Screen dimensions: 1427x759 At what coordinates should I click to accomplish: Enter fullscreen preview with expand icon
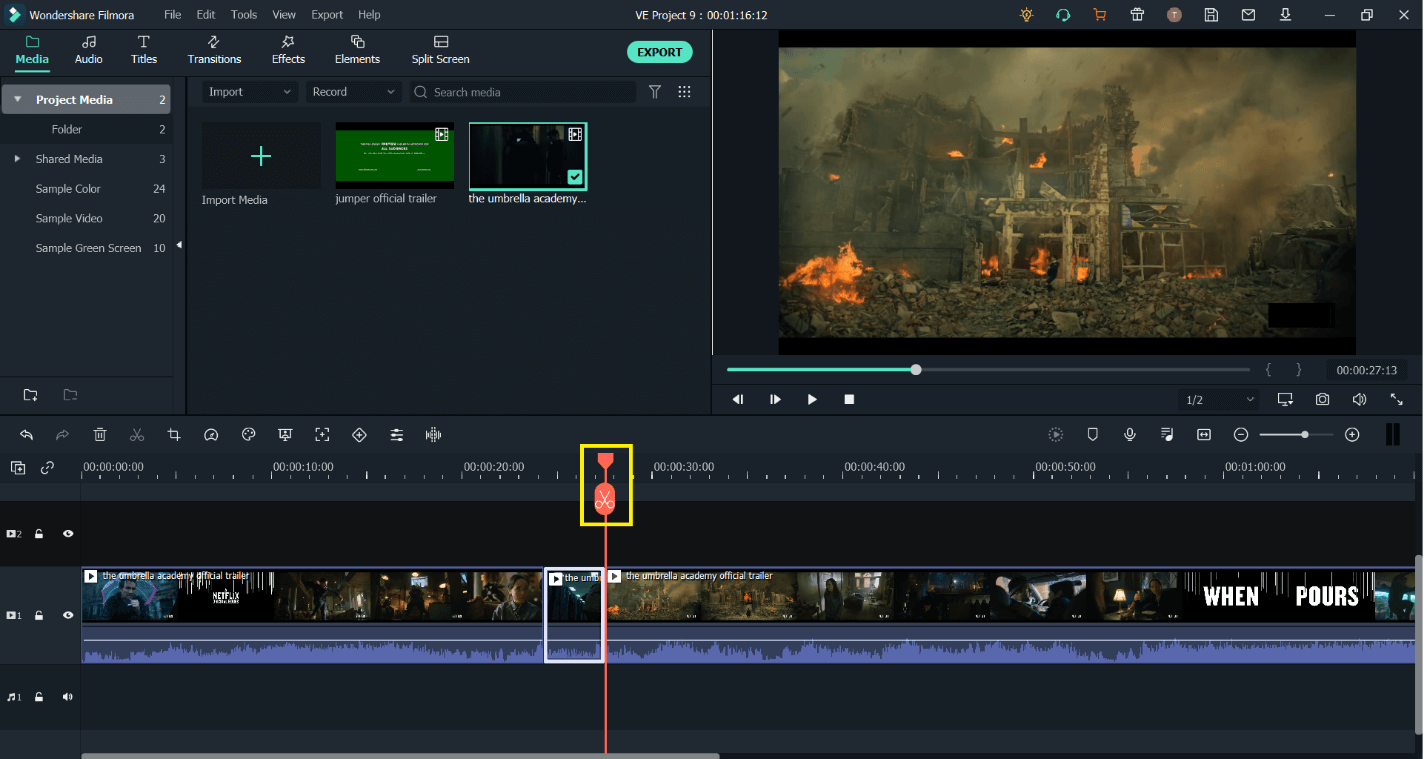click(1396, 399)
